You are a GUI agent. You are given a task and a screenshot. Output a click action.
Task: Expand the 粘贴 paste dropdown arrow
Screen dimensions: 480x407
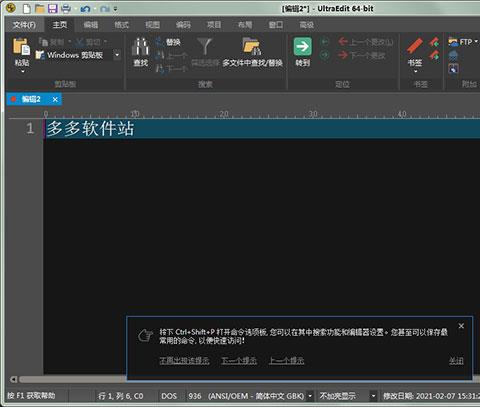[22, 71]
